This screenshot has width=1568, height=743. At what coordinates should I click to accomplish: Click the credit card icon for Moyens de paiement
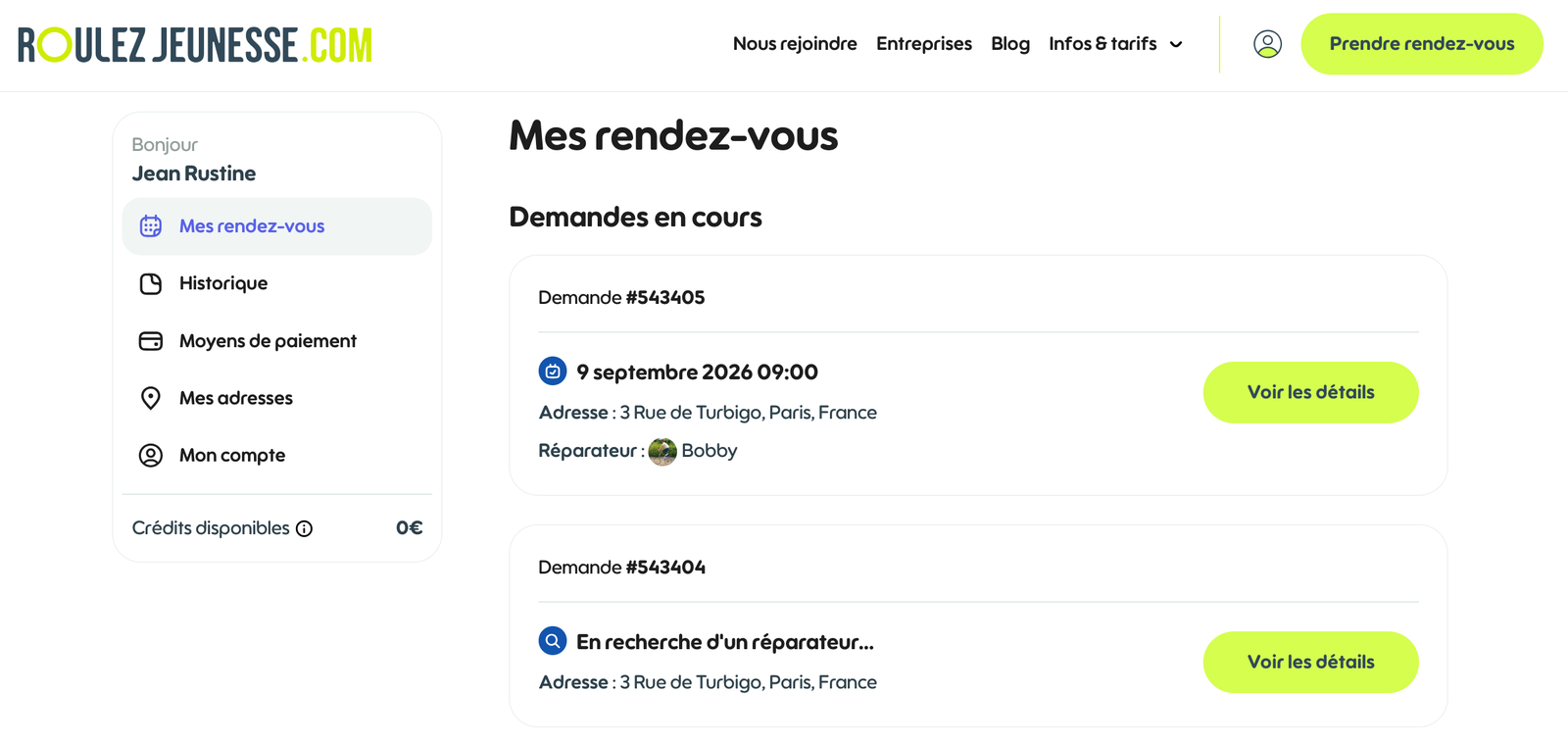click(151, 341)
